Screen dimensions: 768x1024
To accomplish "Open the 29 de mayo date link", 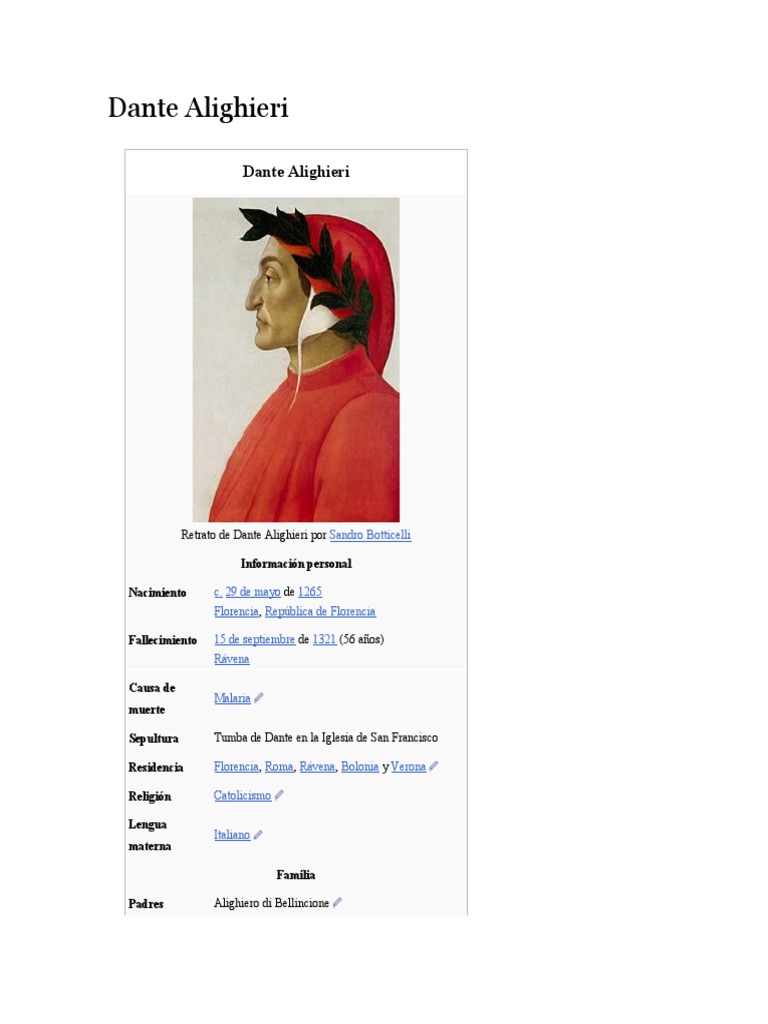I will point(253,592).
